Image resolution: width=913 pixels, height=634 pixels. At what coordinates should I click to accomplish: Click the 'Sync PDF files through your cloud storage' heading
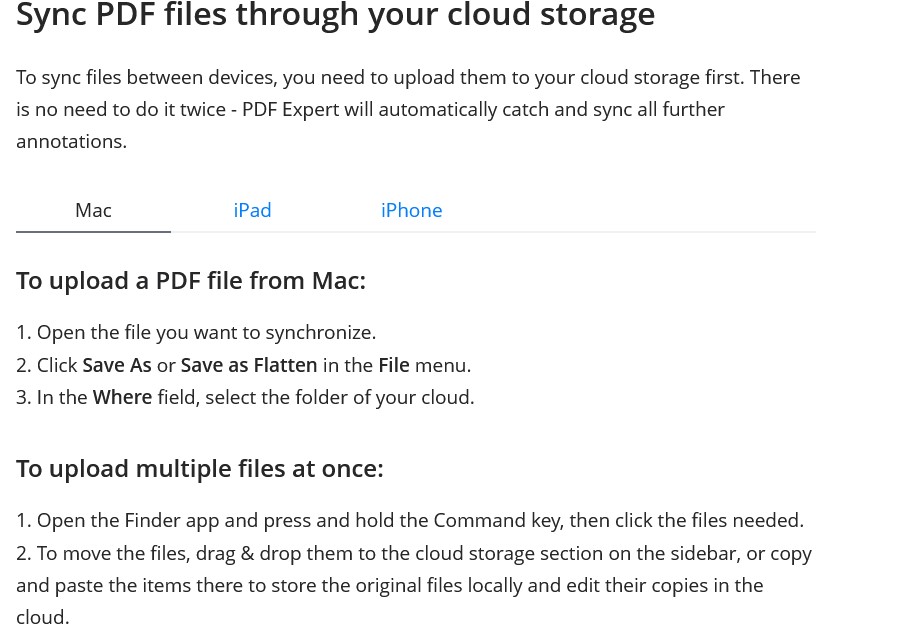(x=335, y=14)
